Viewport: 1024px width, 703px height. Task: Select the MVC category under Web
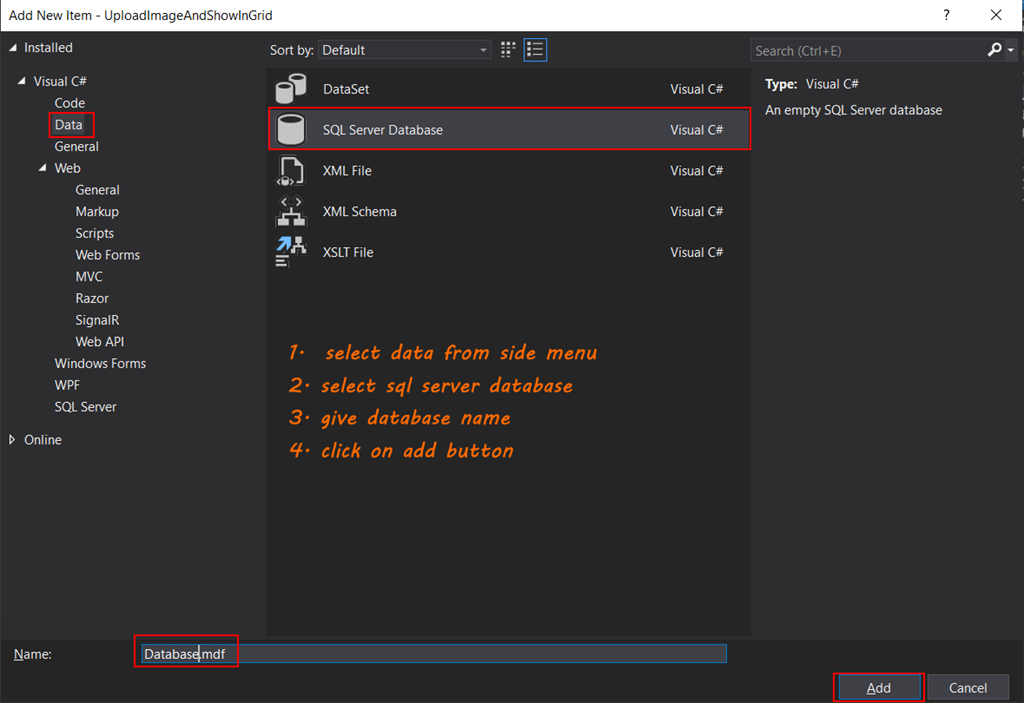coord(89,276)
